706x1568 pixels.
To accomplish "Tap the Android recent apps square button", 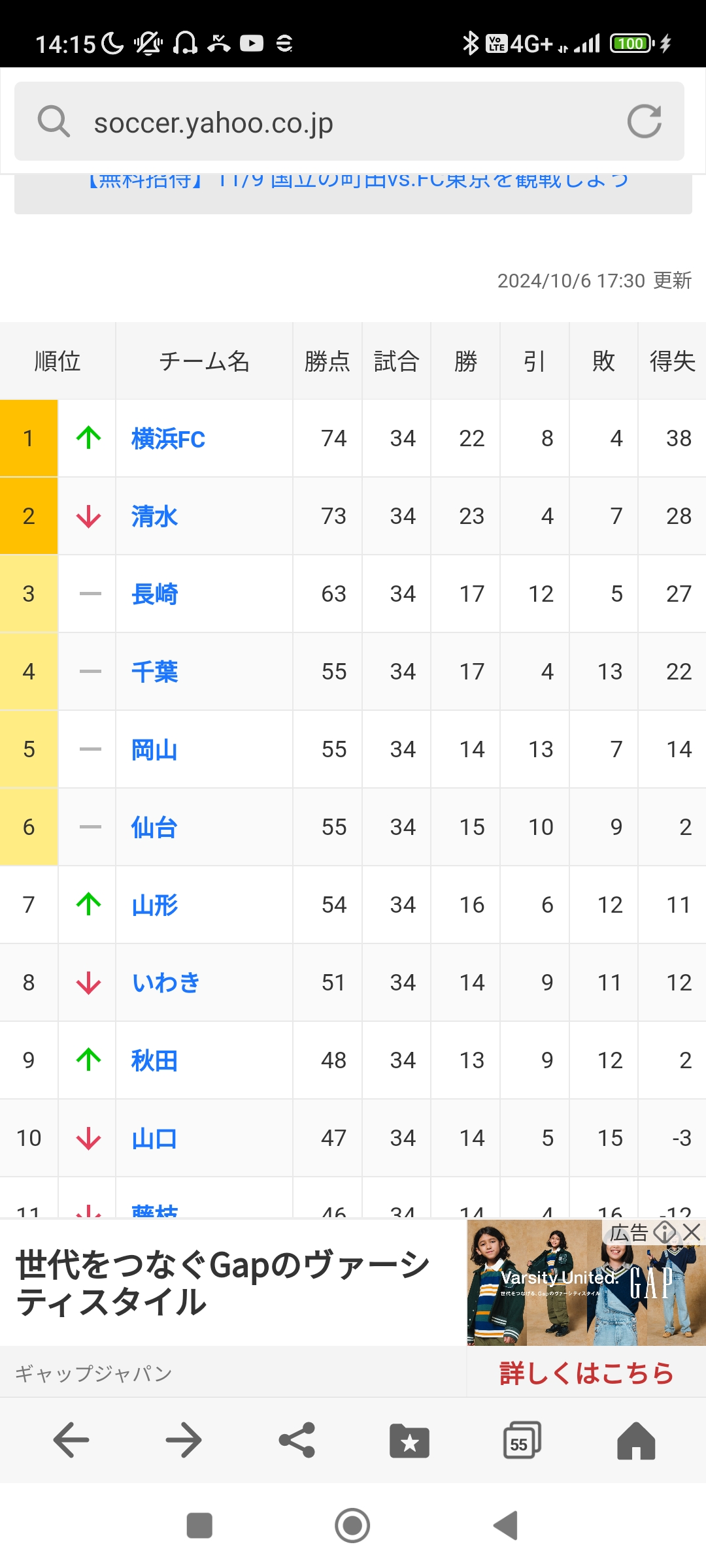I will (199, 1526).
